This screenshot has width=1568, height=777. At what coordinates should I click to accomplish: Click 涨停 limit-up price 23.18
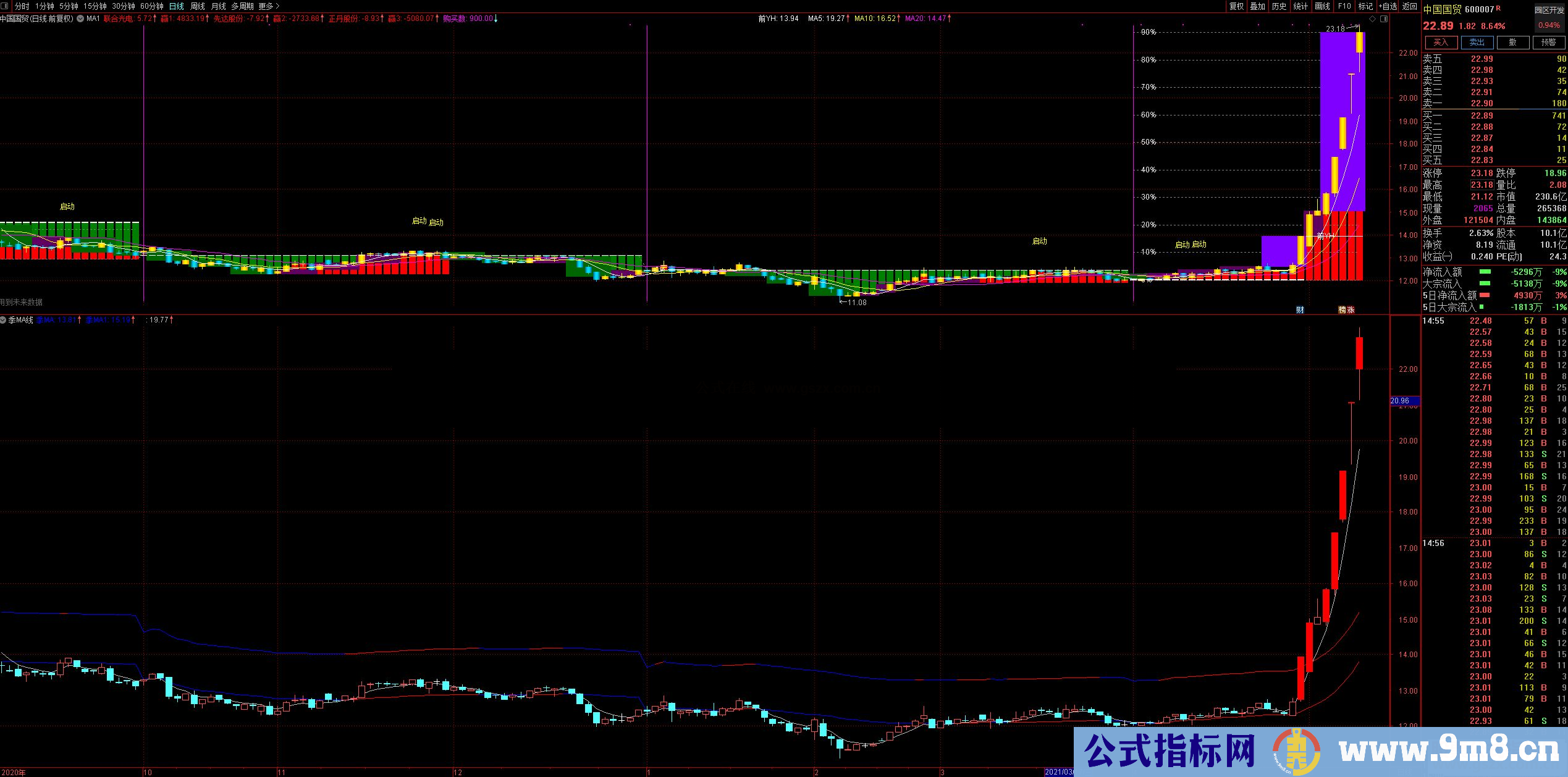[x=1482, y=174]
